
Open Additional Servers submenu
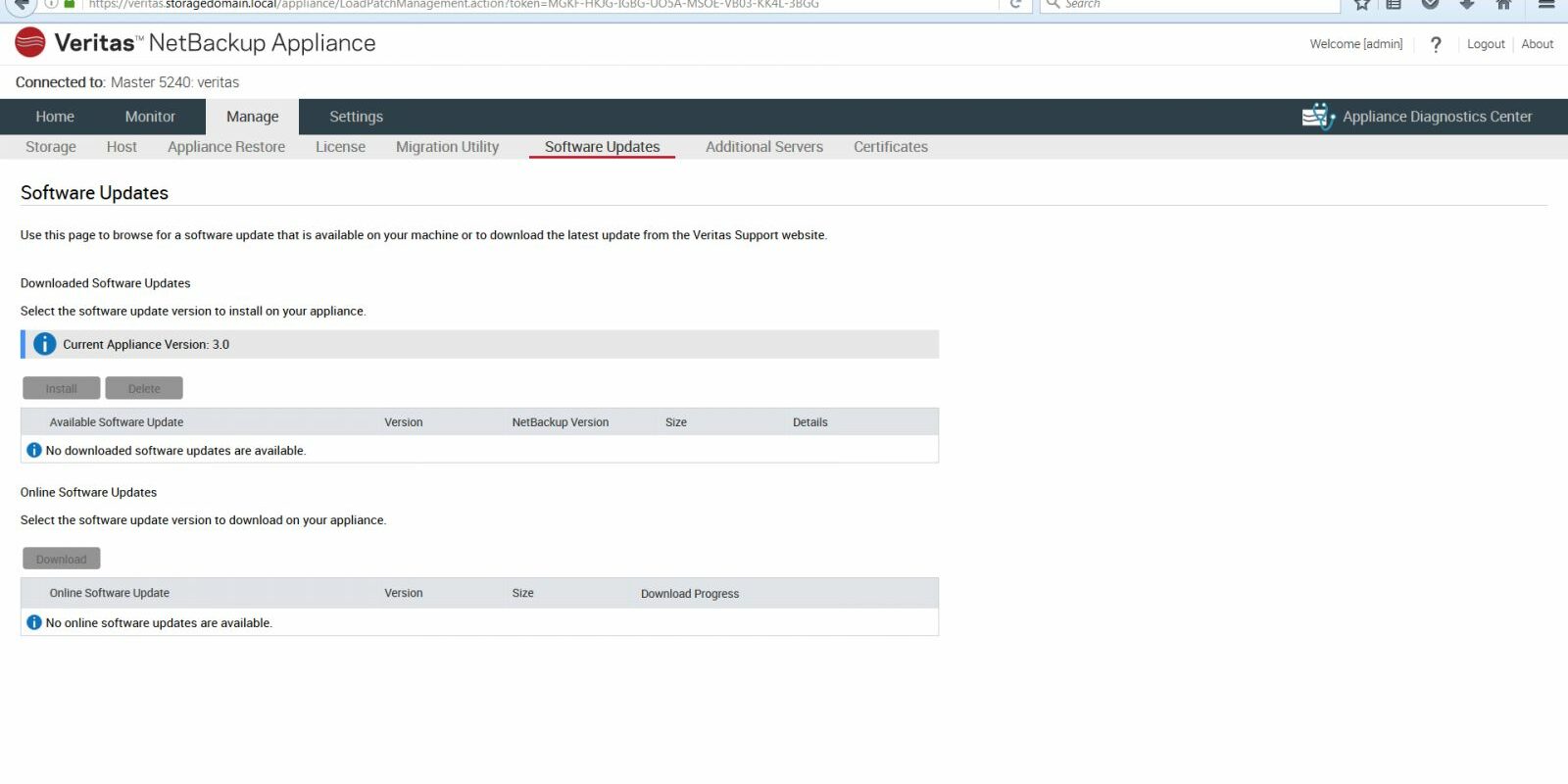click(x=764, y=147)
